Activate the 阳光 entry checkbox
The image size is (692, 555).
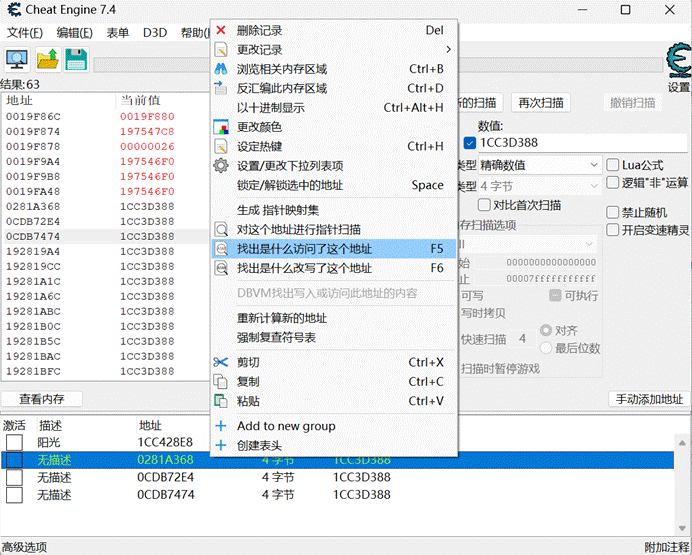[14, 442]
